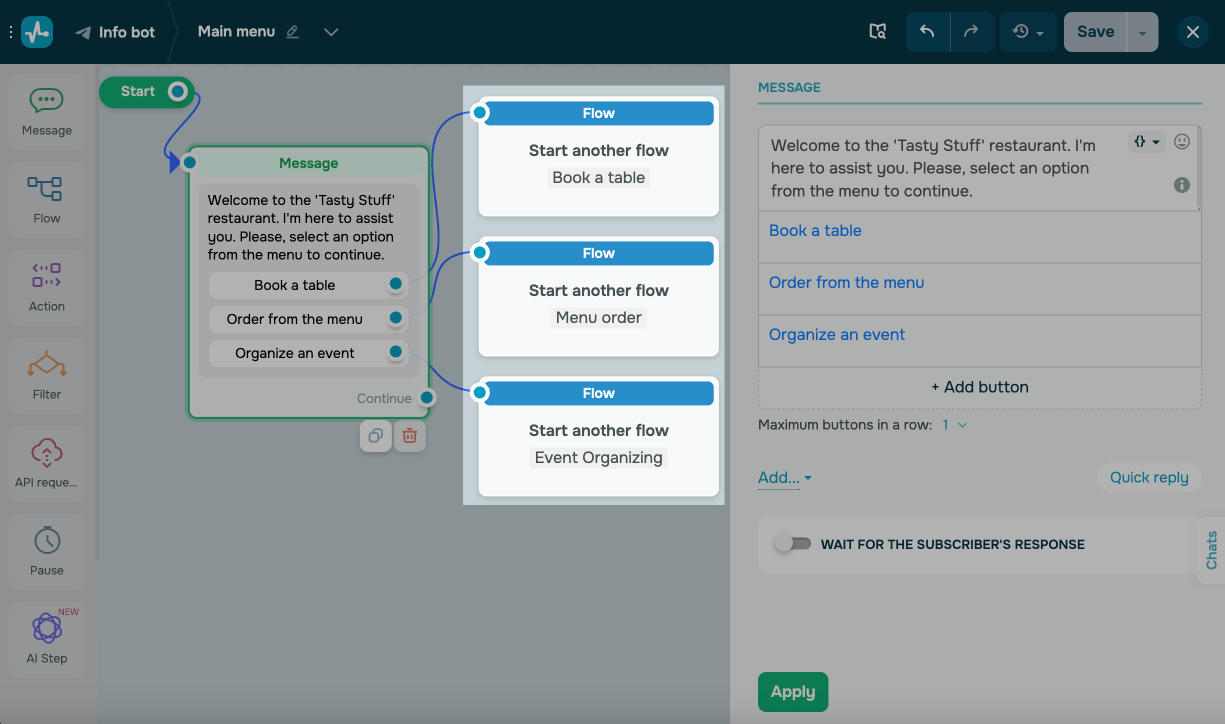Image resolution: width=1225 pixels, height=724 pixels.
Task: Click the Continue output connector dot
Action: pyautogui.click(x=427, y=398)
